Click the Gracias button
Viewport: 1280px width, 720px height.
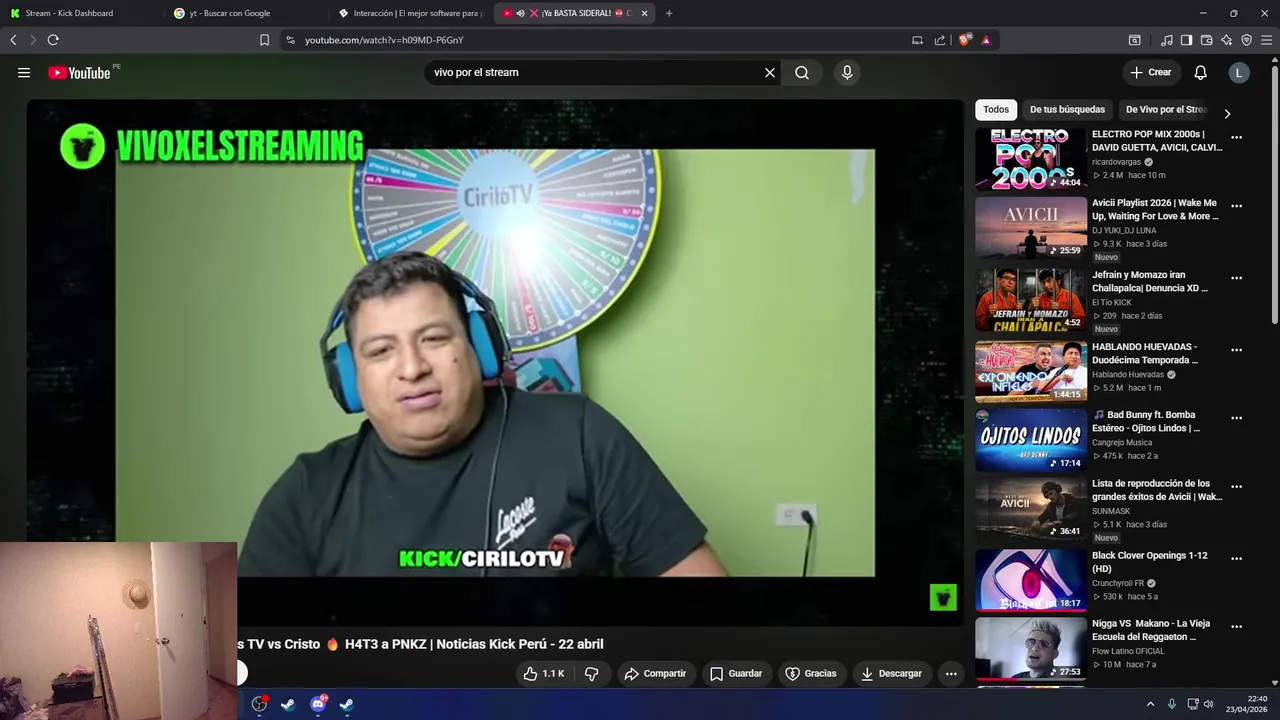pos(811,674)
